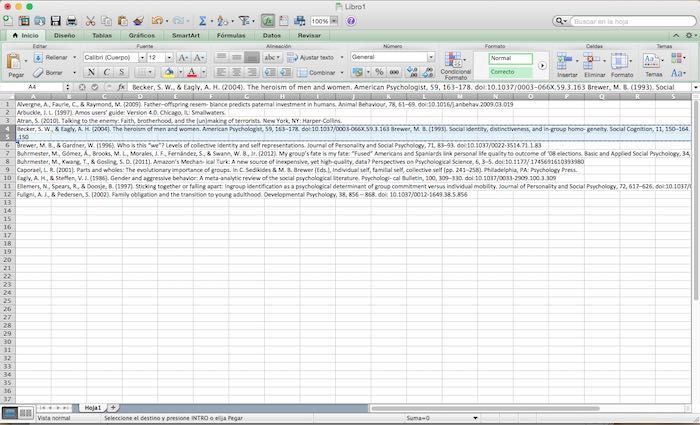Image resolution: width=700 pixels, height=425 pixels.
Task: Click the Undo arrow icon
Action: pyautogui.click(x=157, y=21)
